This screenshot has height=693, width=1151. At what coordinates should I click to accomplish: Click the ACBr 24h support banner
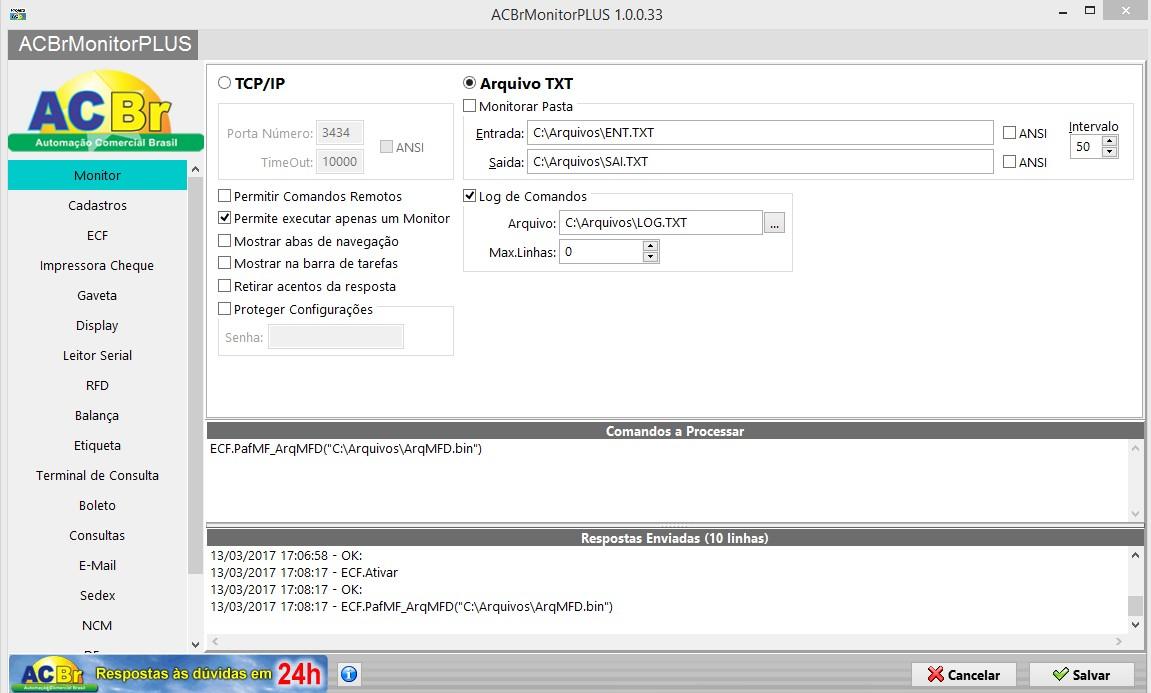(168, 673)
